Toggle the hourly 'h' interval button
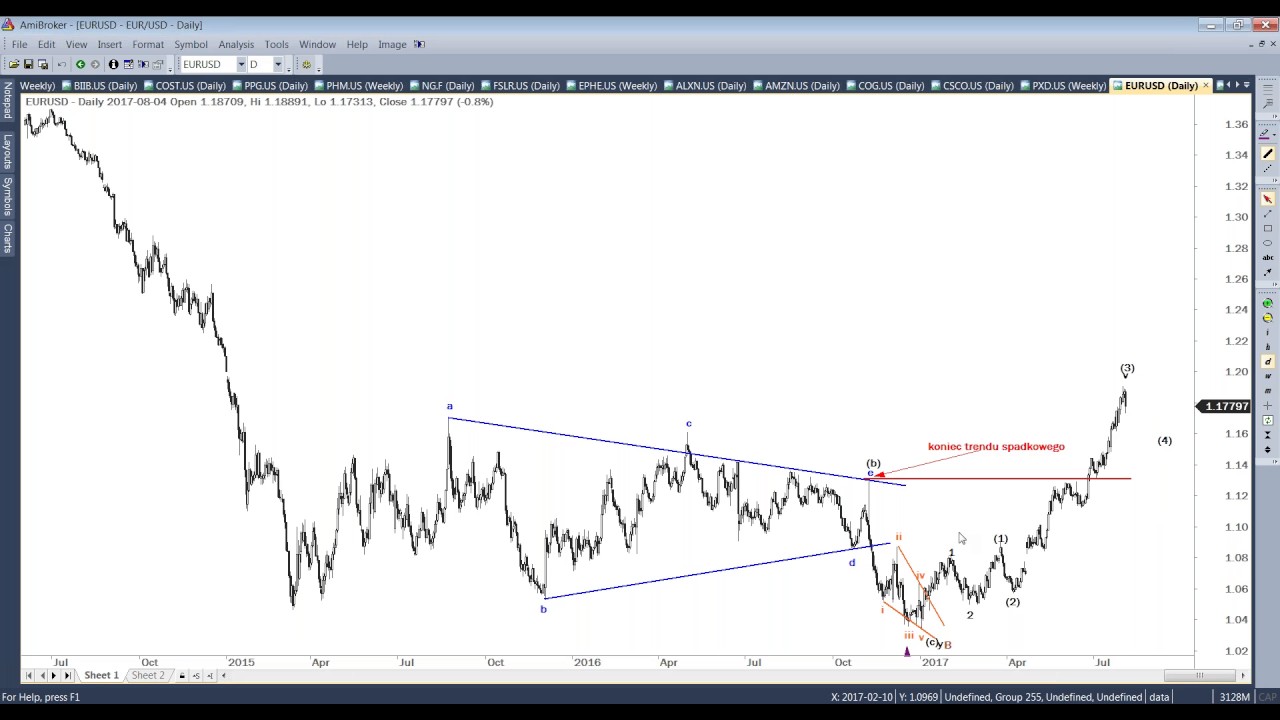 click(1268, 347)
